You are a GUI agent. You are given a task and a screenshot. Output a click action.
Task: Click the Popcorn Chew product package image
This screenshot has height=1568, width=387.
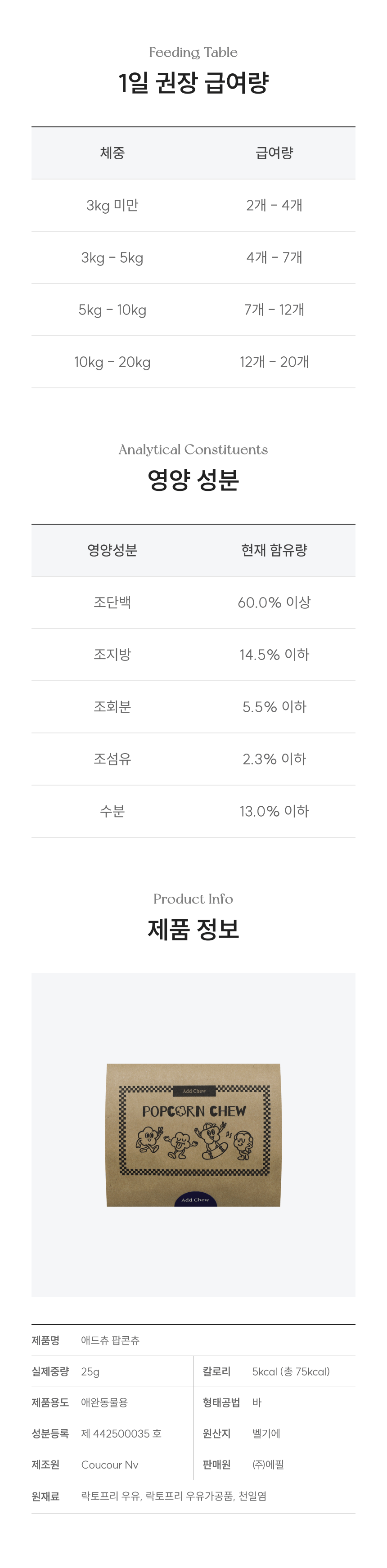click(193, 1135)
